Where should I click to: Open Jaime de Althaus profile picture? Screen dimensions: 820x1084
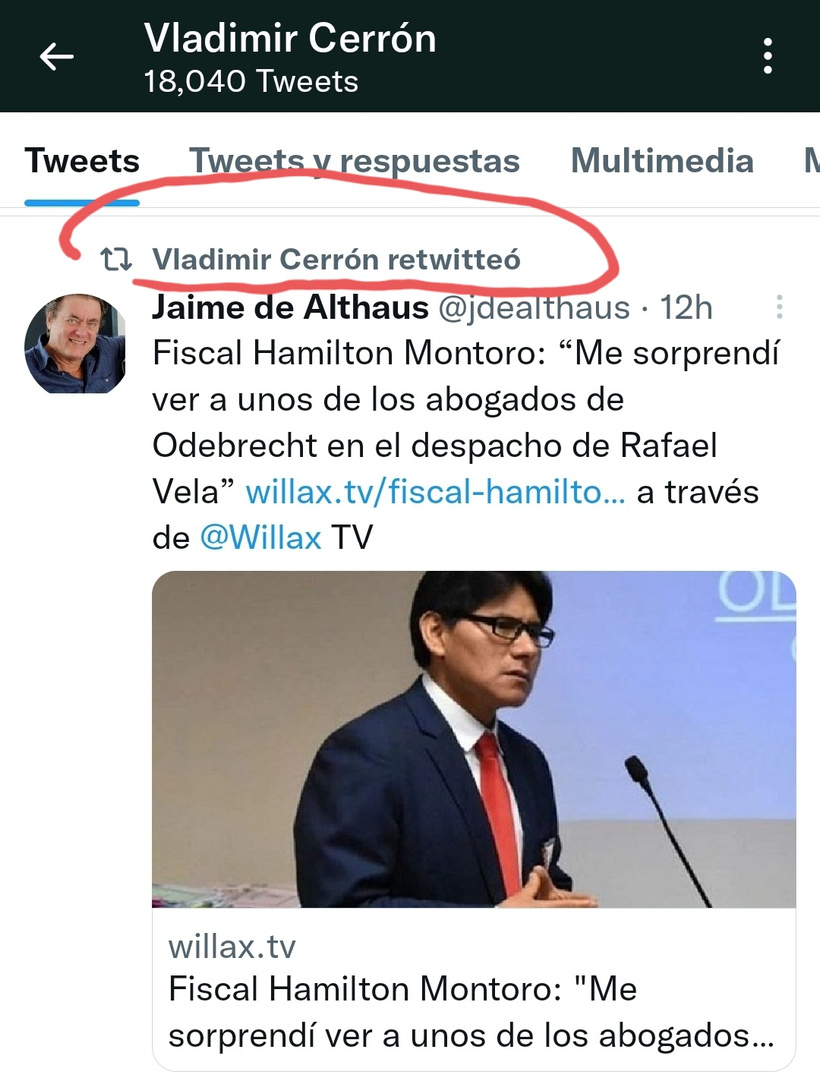75,344
